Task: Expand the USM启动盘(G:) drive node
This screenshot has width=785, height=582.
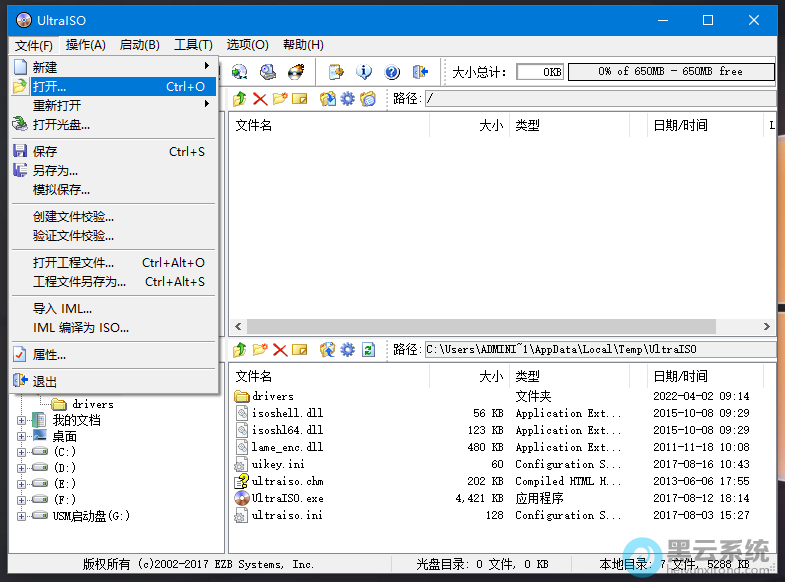Action: [x=22, y=516]
